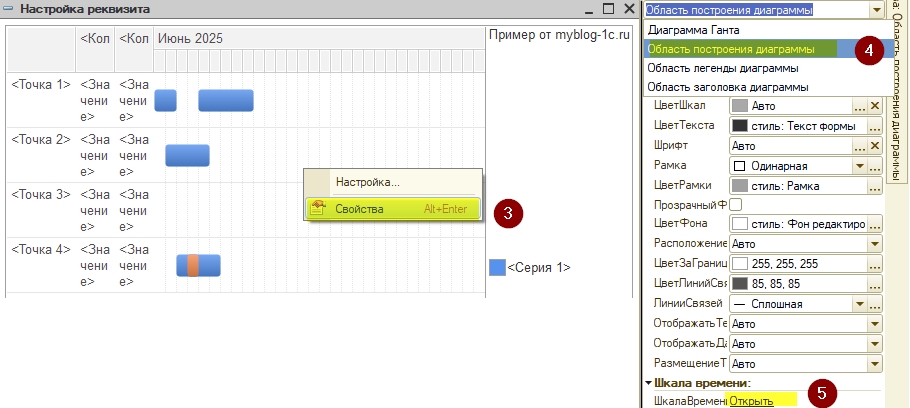Open the ЛинииСвязей line style dropdown arrow
Screen dimensions: 910x408
click(x=861, y=304)
